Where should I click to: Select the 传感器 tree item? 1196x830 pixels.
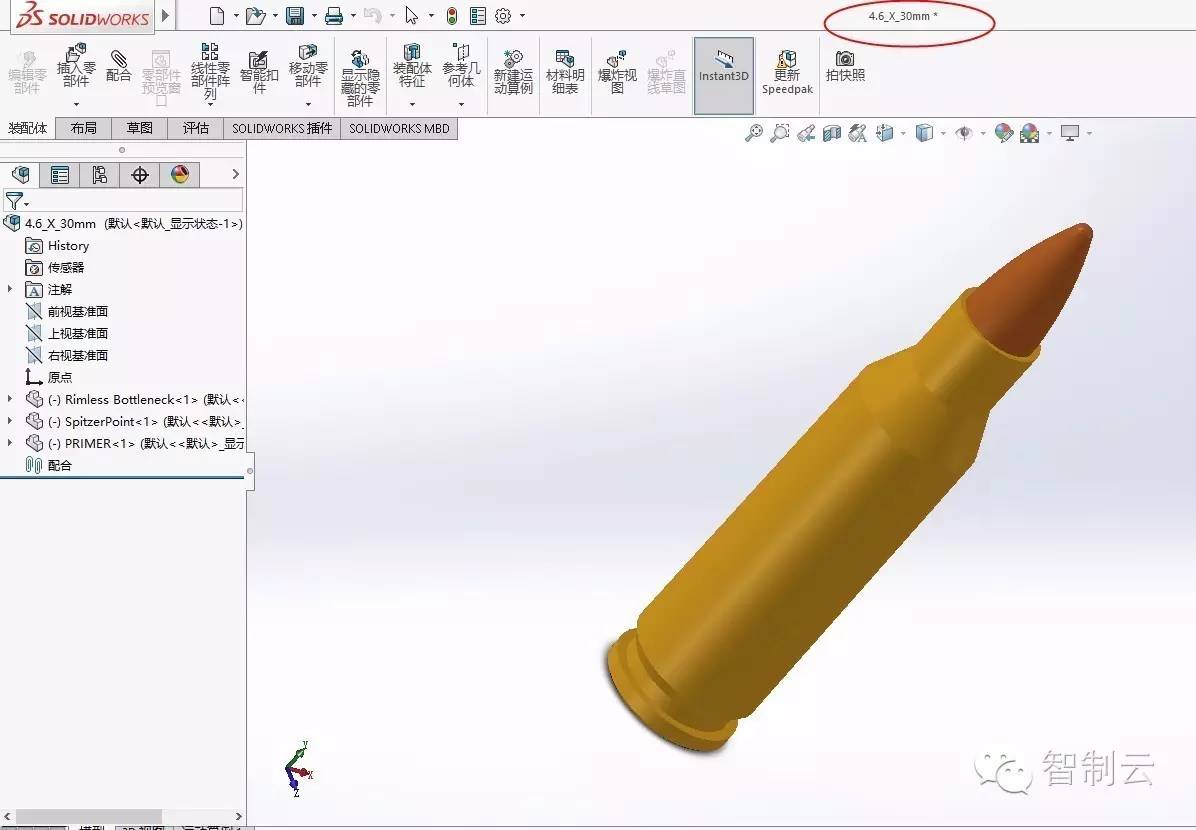coord(55,268)
